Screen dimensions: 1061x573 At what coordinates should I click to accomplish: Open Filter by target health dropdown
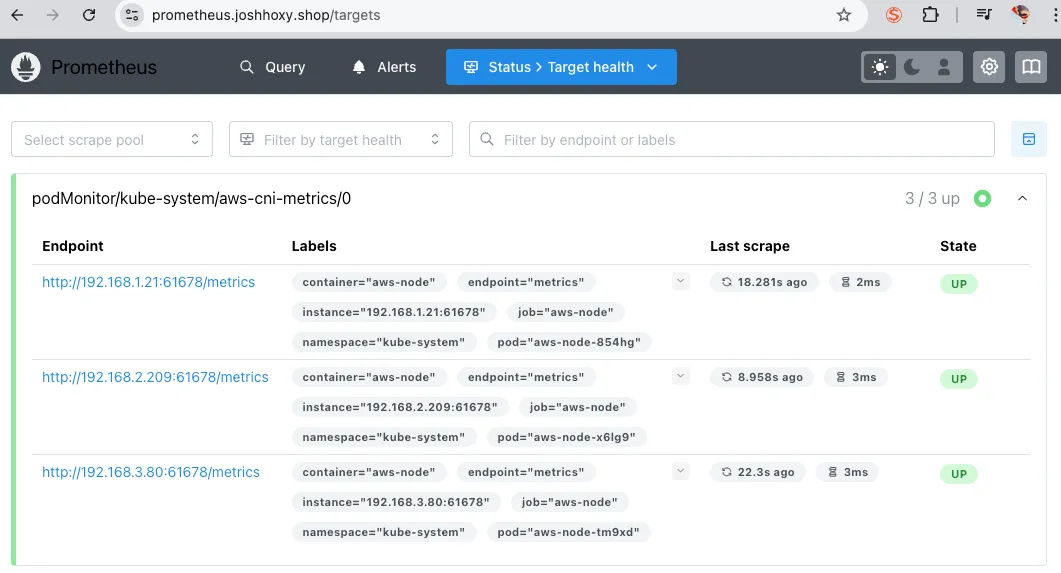pyautogui.click(x=340, y=139)
